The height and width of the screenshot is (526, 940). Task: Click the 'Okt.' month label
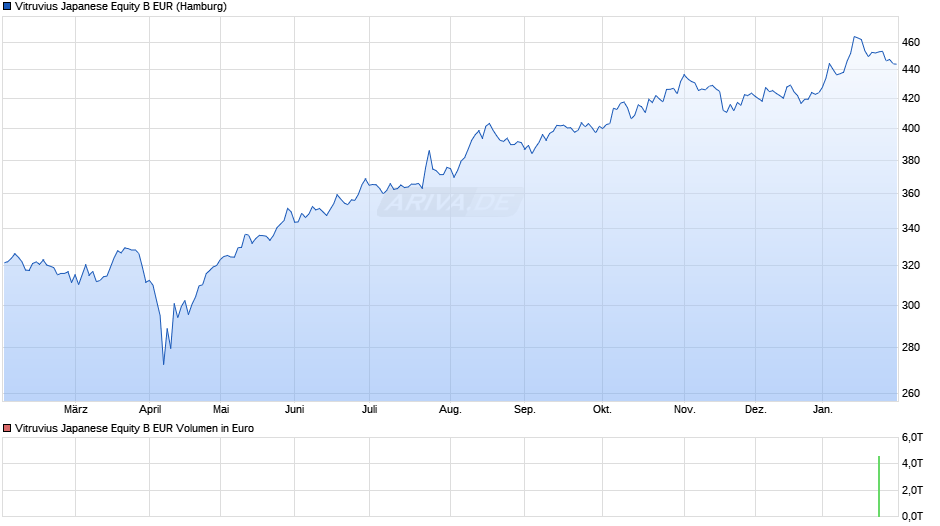click(x=602, y=409)
